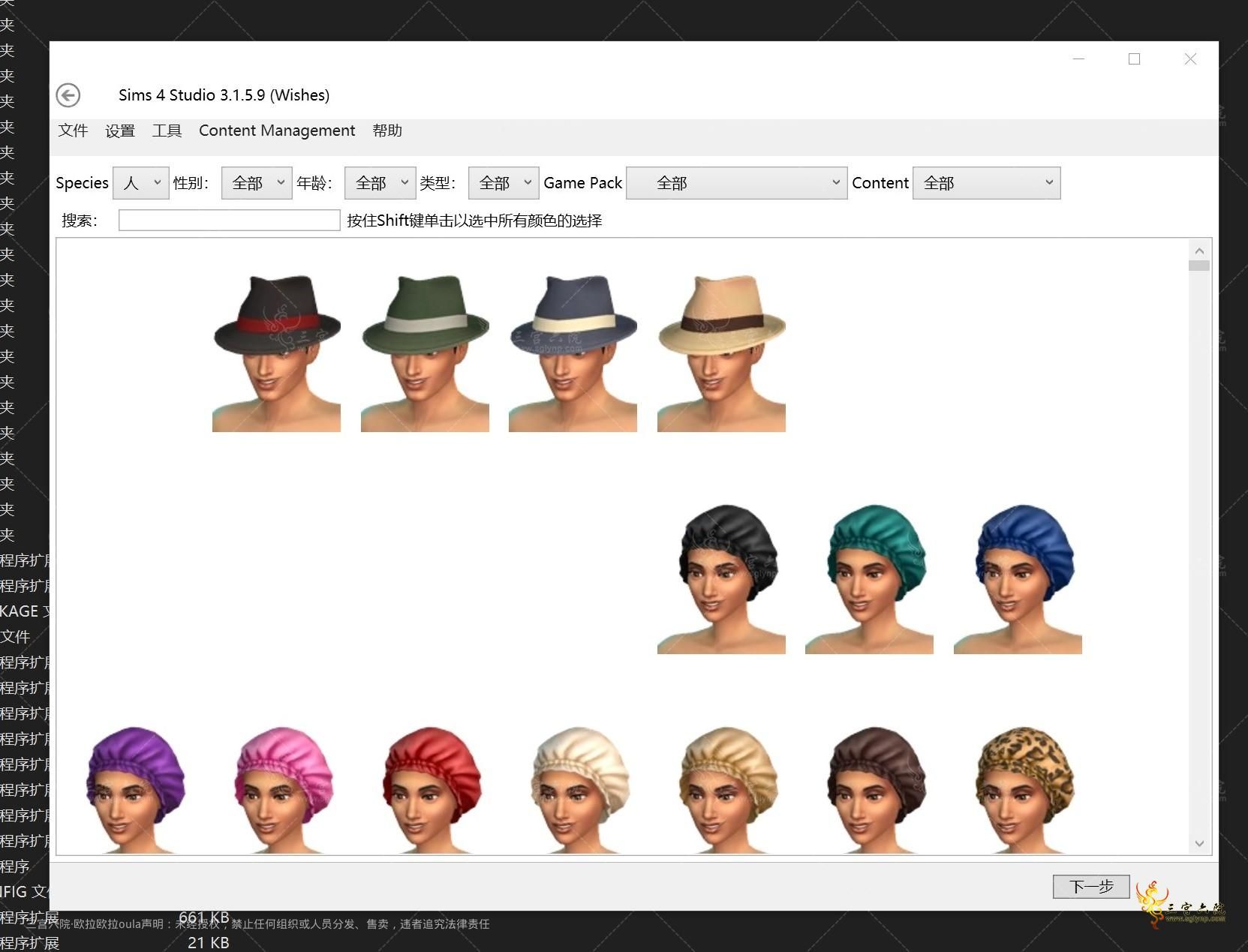Expand the Species dropdown
This screenshot has width=1248, height=952.
[141, 183]
